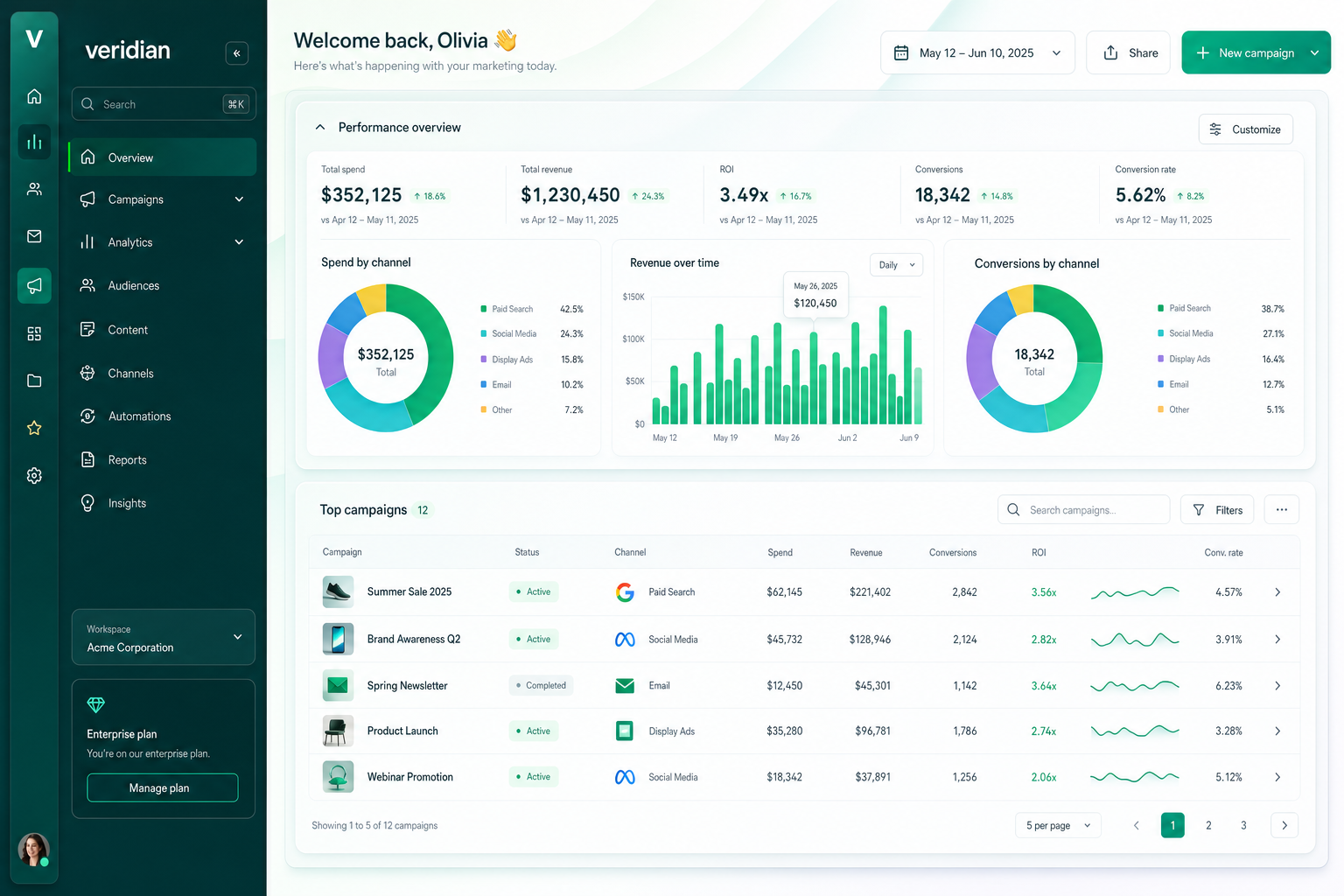Click the Veridian V logo
The width and height of the screenshot is (1344, 896).
34,38
